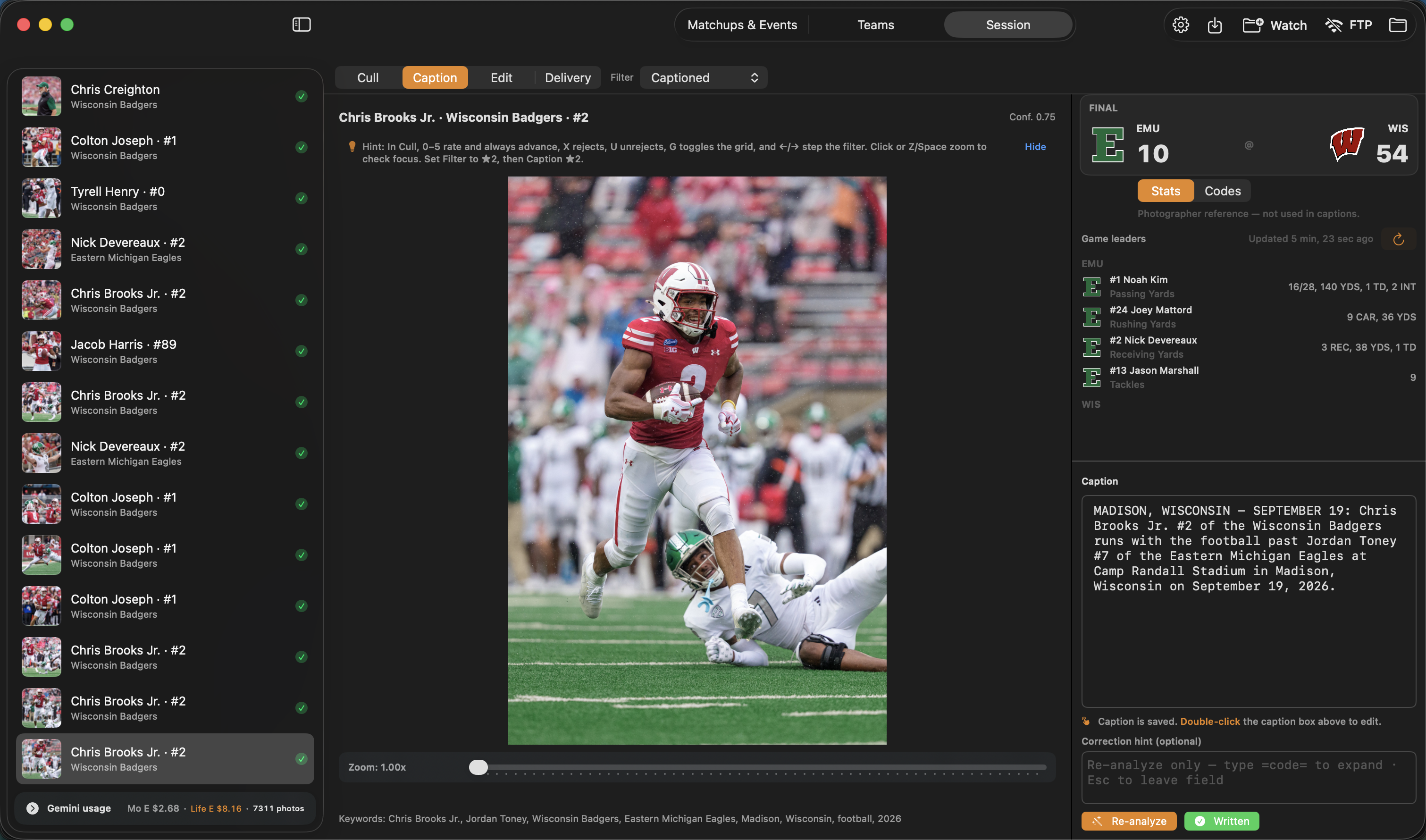Open Matchups & Events section
1426x840 pixels.
coord(742,25)
